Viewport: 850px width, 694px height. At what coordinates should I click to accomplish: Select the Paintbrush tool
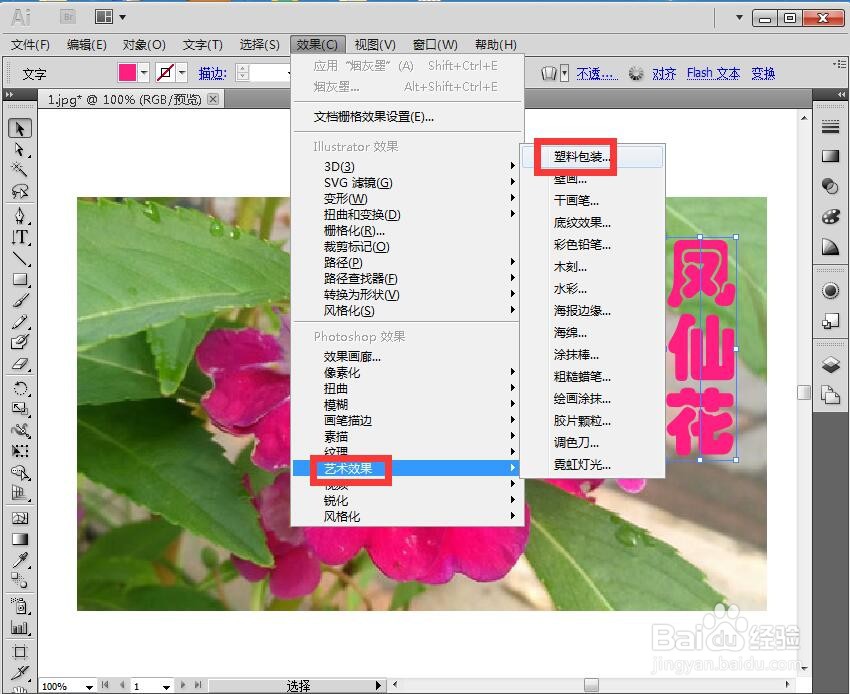tap(20, 301)
